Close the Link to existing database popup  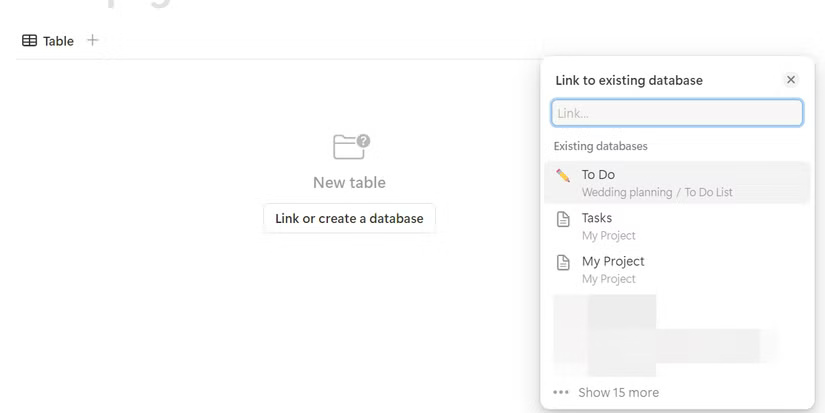point(791,80)
